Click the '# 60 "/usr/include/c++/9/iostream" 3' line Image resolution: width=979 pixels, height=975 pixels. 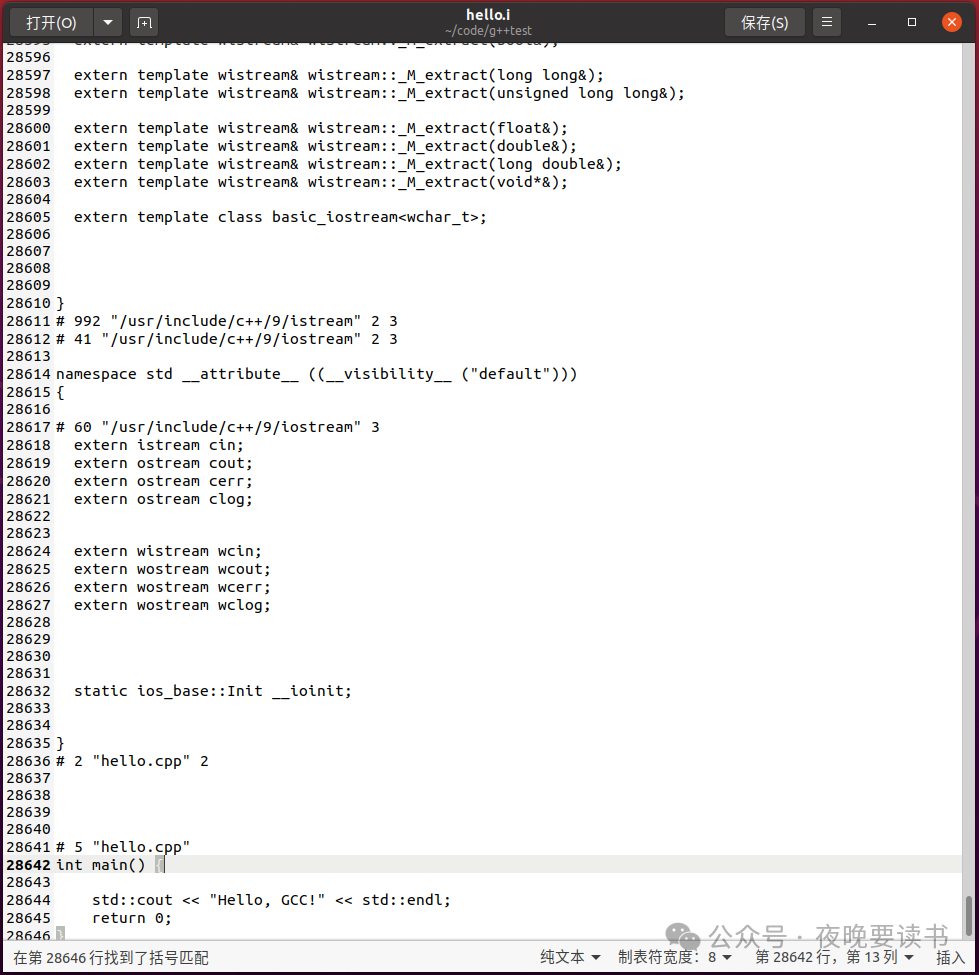pyautogui.click(x=218, y=427)
